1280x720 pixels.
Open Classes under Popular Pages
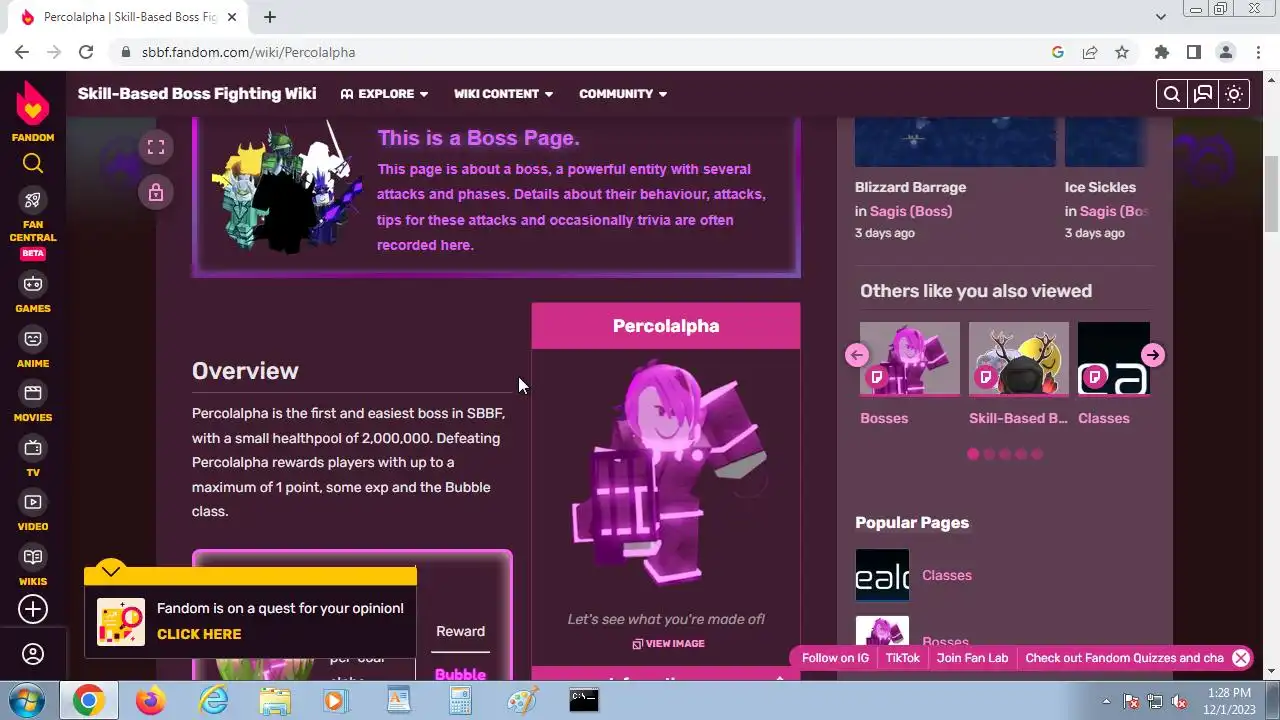click(947, 575)
